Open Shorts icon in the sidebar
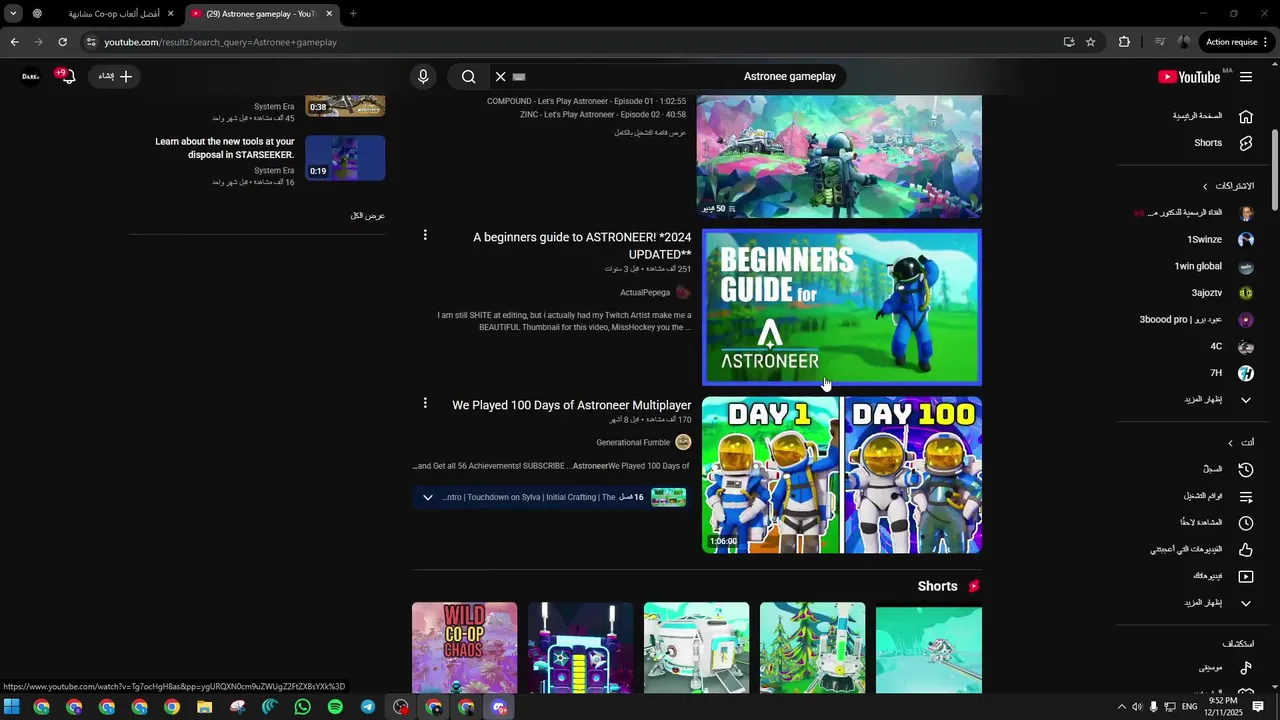The width and height of the screenshot is (1280, 720). [x=1246, y=143]
